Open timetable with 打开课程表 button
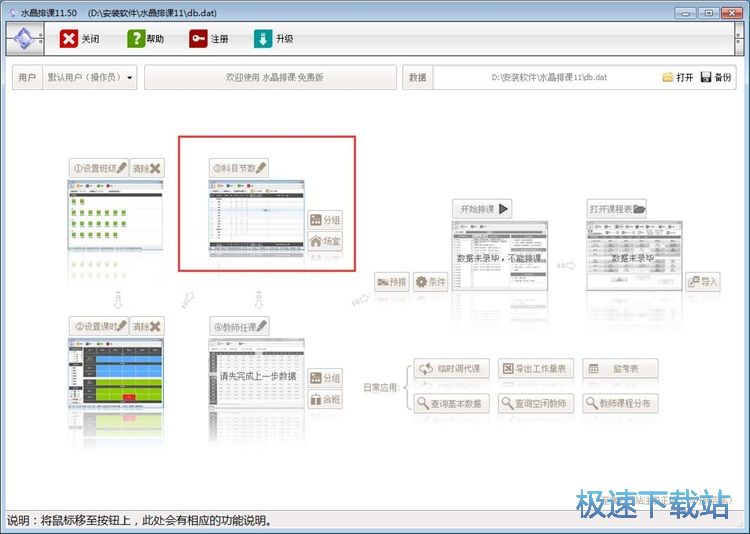750x534 pixels. tap(617, 209)
